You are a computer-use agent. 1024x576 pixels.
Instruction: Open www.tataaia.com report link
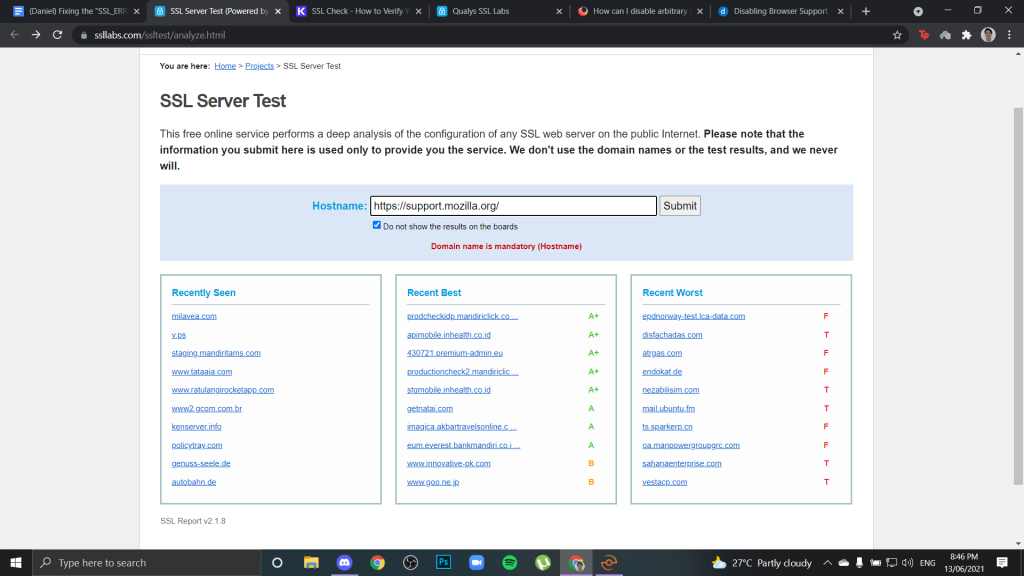click(x=202, y=372)
